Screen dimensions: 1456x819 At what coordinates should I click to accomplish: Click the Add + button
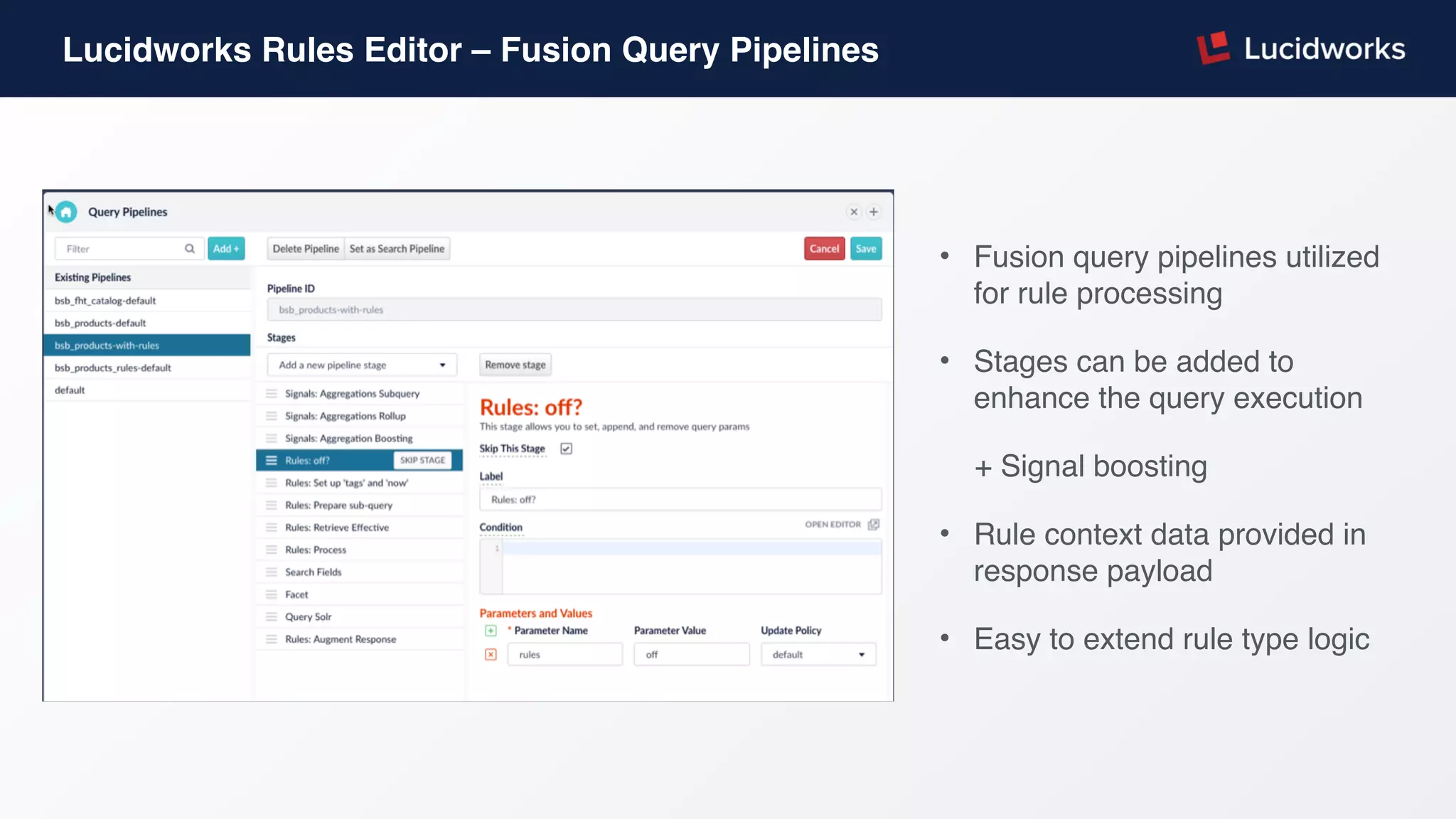pyautogui.click(x=226, y=249)
